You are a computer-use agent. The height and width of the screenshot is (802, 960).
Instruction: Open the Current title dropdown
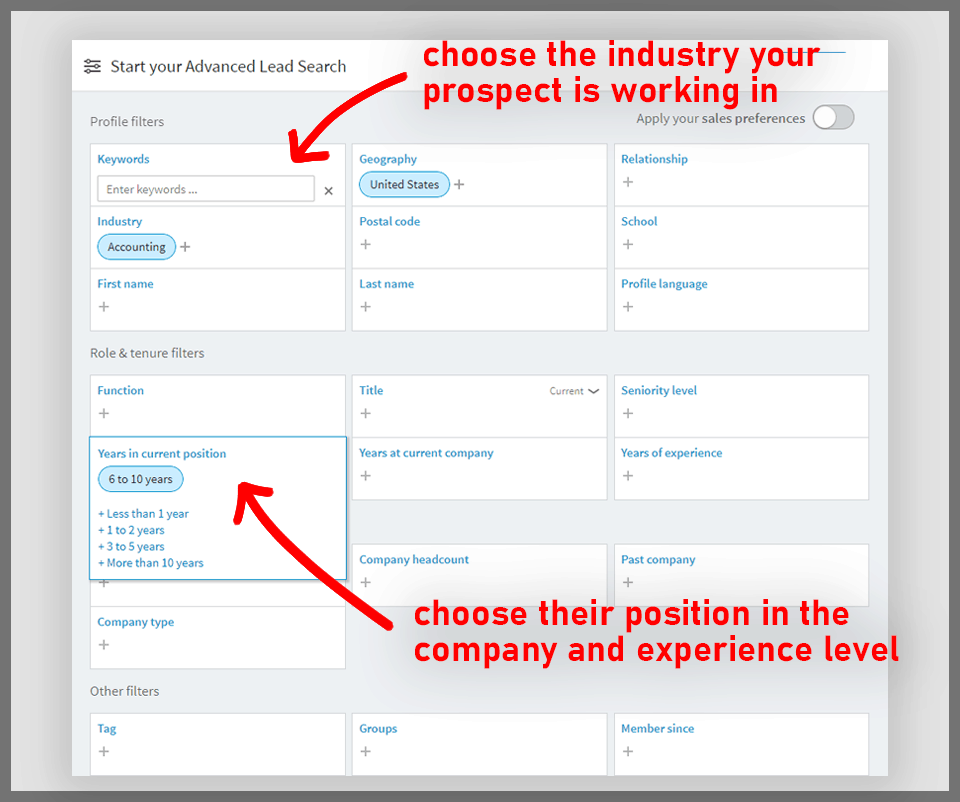[575, 391]
